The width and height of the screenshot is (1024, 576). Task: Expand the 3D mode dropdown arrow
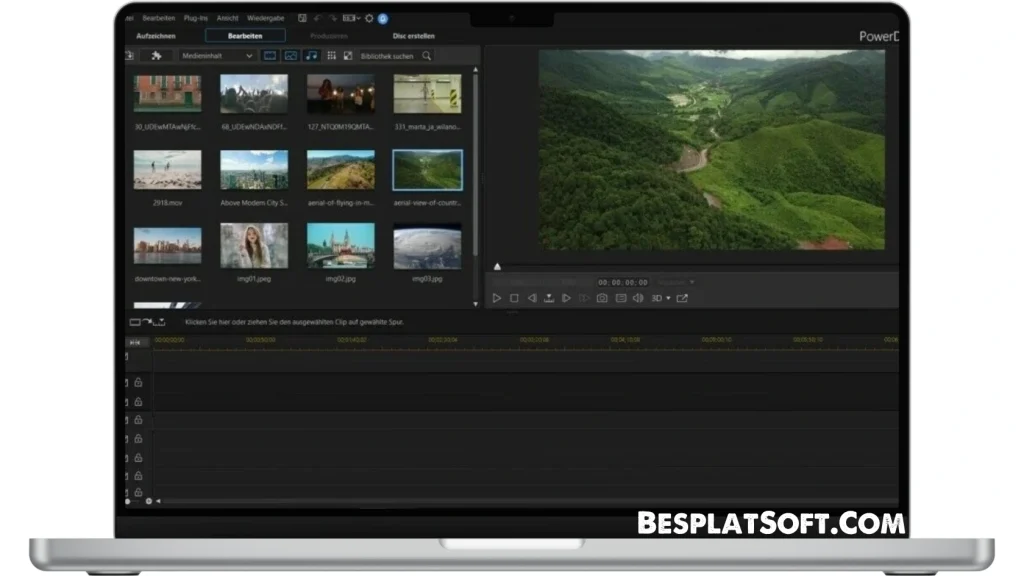[668, 298]
